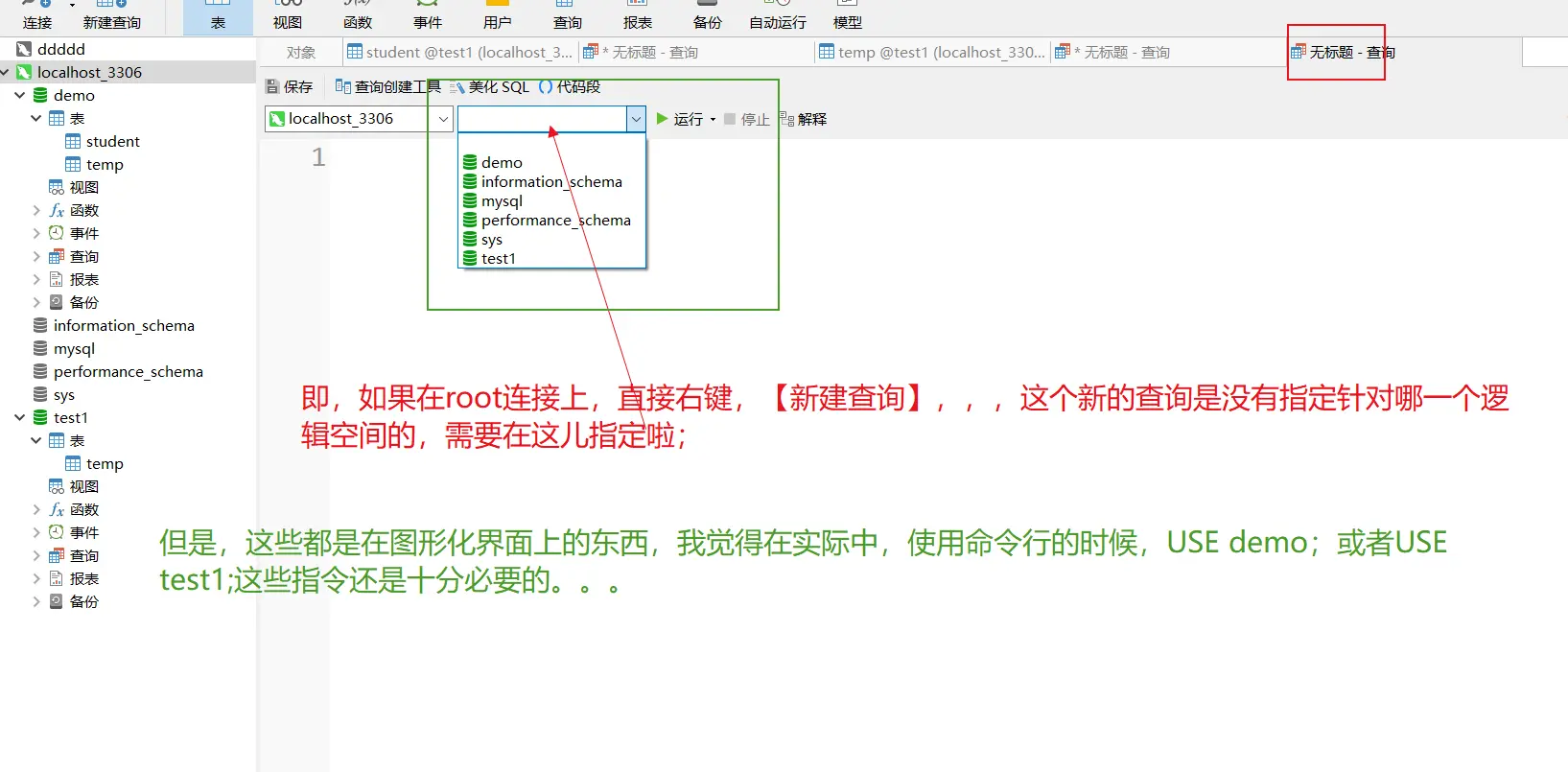Screen dimensions: 1568x772
Task: Open the 代码段 code snippets panel
Action: tap(570, 86)
